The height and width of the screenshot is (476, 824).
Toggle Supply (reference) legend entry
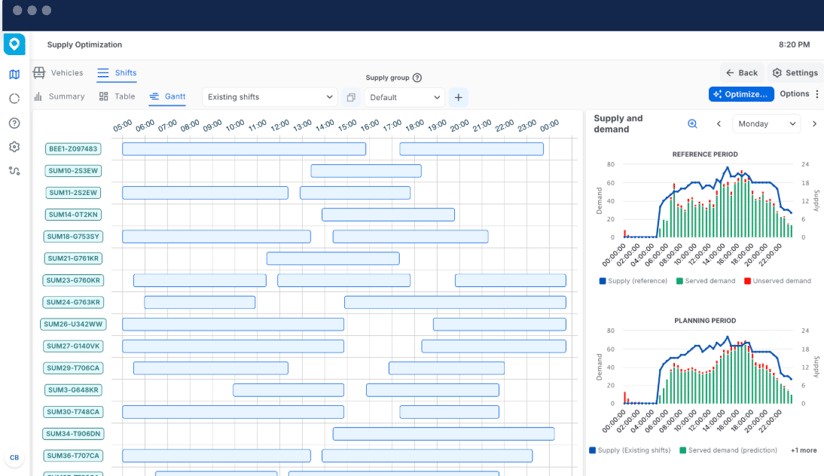coord(633,281)
